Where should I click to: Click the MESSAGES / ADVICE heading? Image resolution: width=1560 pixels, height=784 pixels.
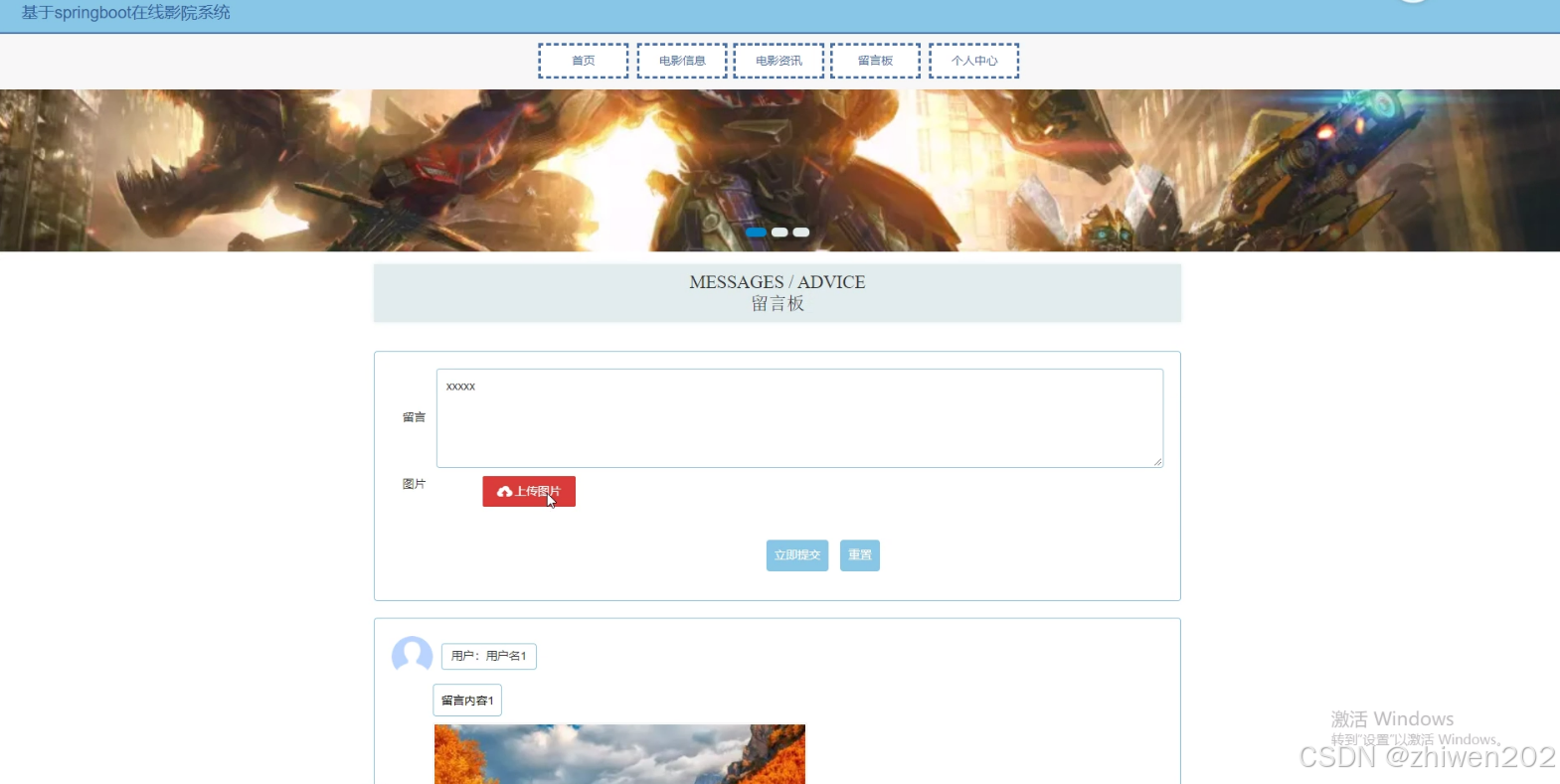click(778, 282)
